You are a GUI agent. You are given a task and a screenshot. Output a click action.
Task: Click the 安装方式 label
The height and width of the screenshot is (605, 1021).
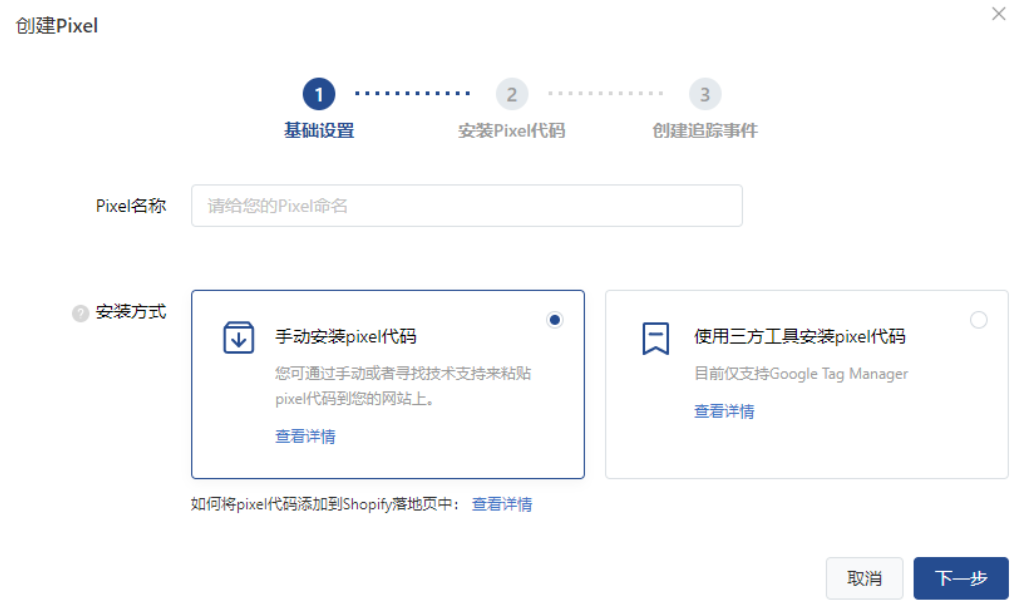click(131, 312)
